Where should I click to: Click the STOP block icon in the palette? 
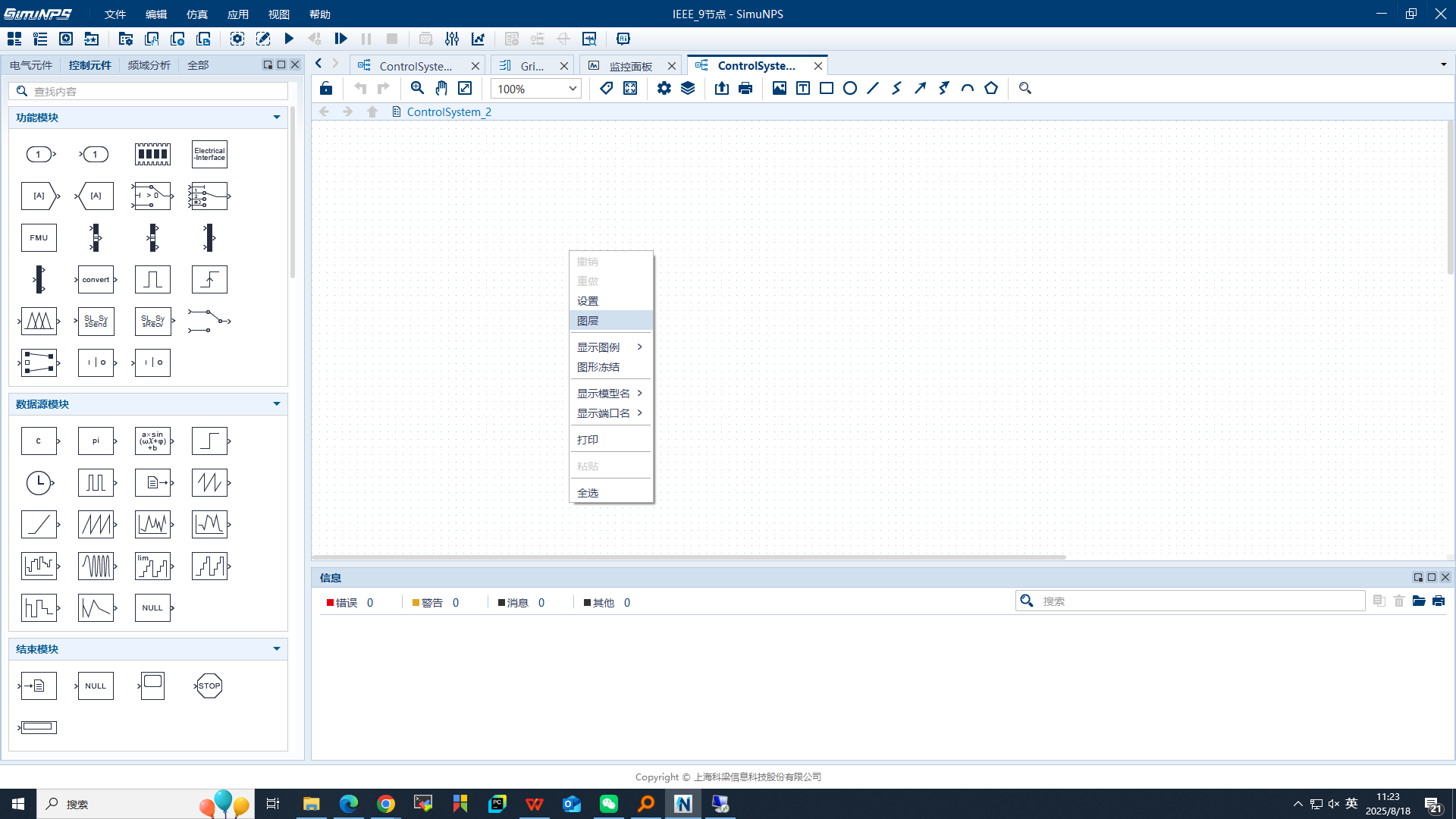coord(209,686)
